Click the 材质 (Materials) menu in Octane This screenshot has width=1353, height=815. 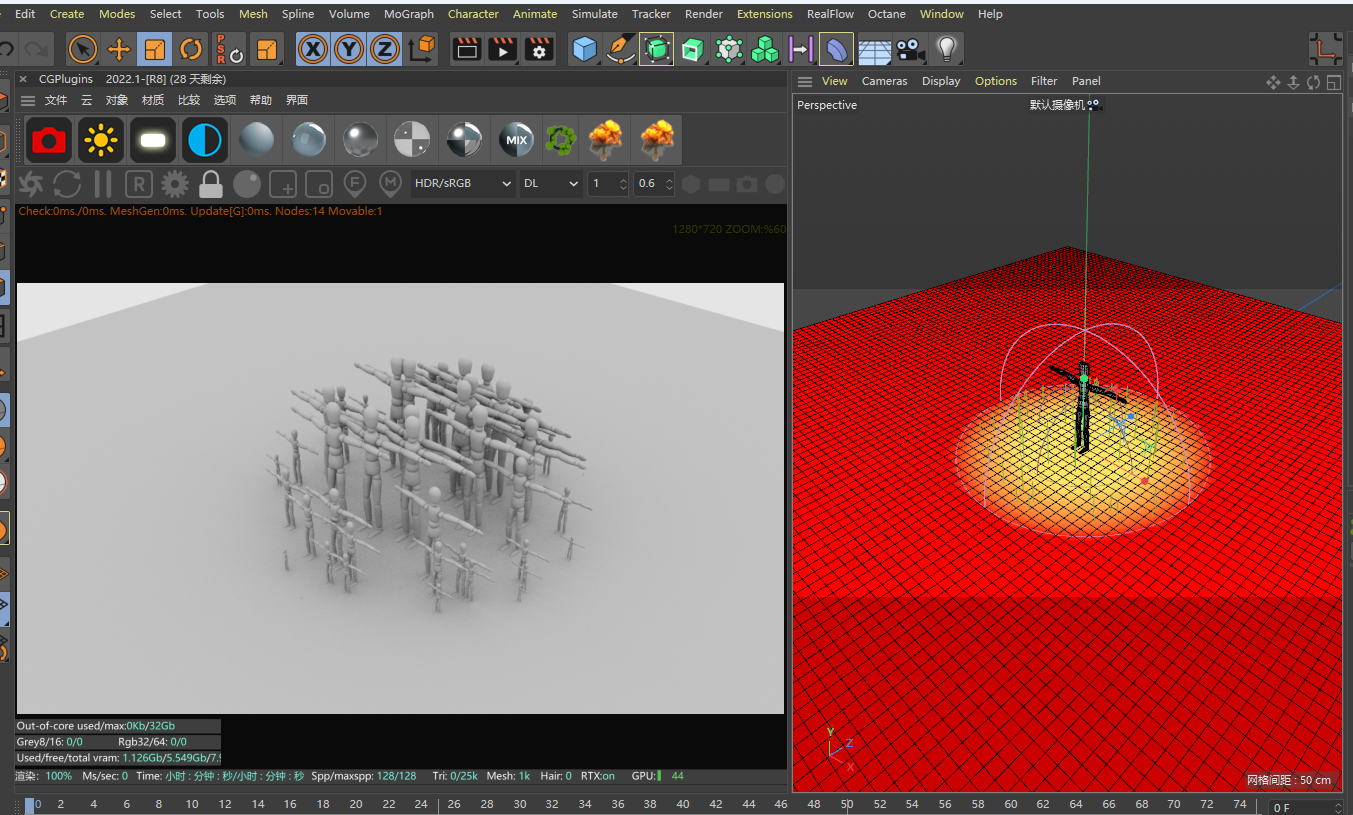(x=153, y=101)
